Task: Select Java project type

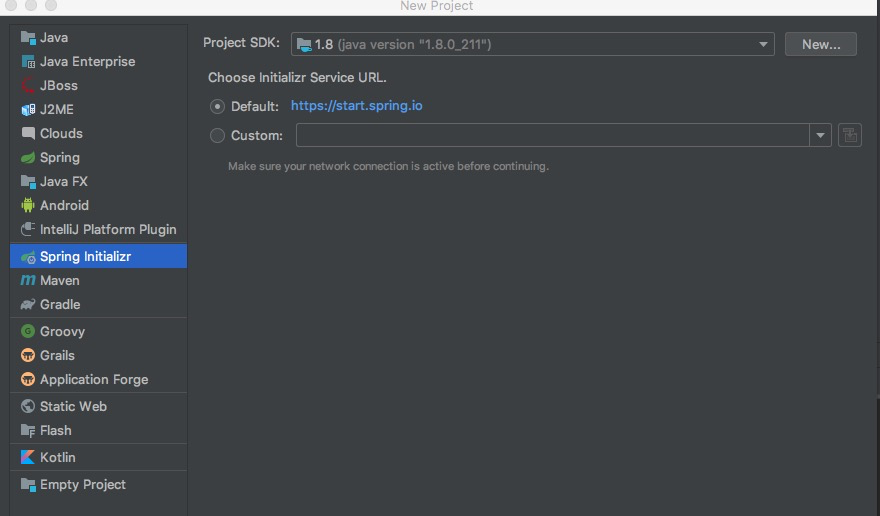Action: click(x=98, y=38)
